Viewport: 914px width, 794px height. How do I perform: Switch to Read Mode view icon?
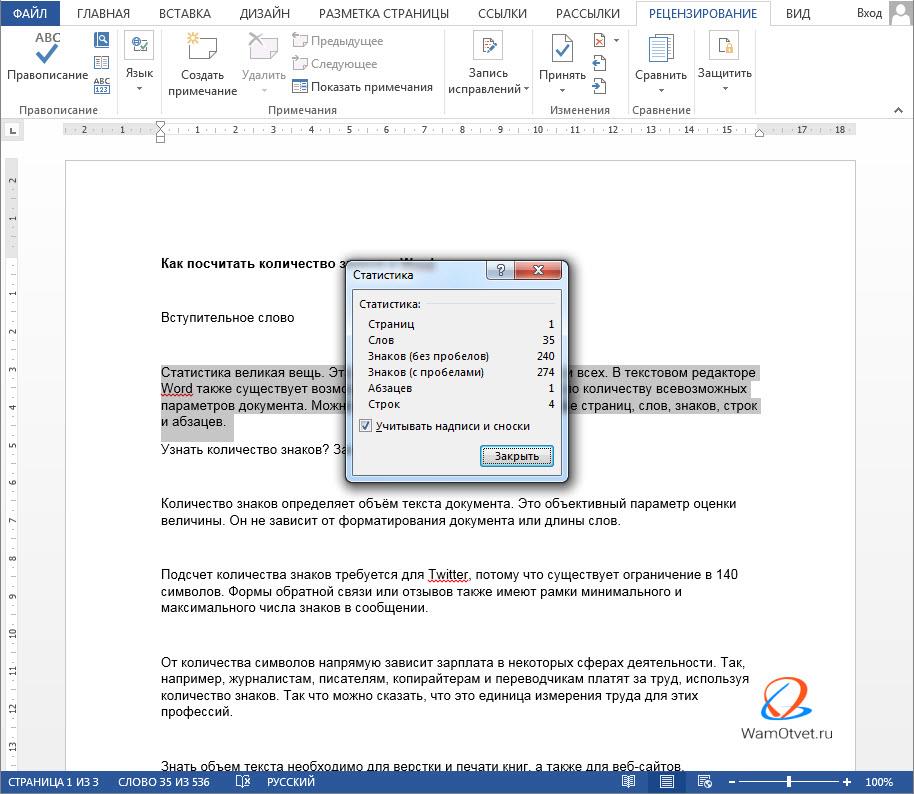[628, 782]
